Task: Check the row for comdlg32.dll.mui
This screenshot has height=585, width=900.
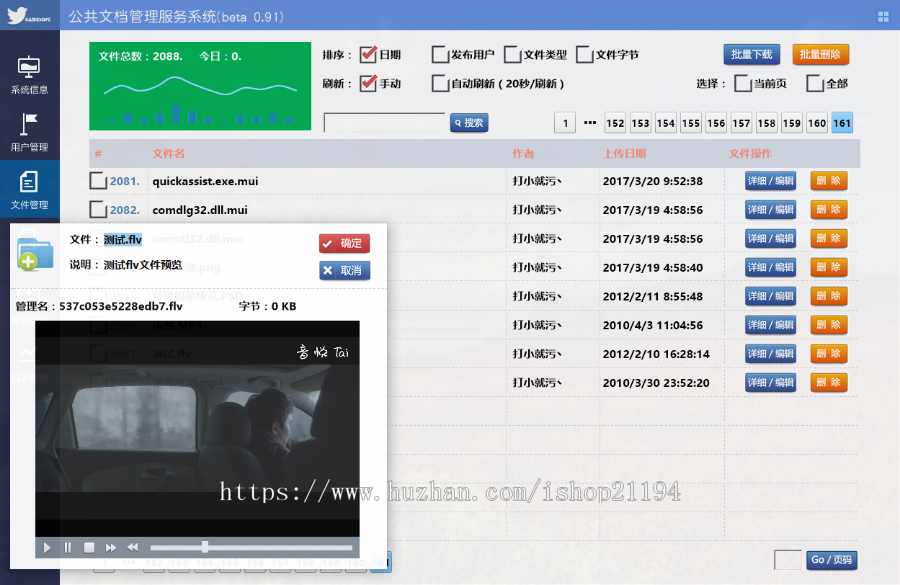Action: point(98,210)
